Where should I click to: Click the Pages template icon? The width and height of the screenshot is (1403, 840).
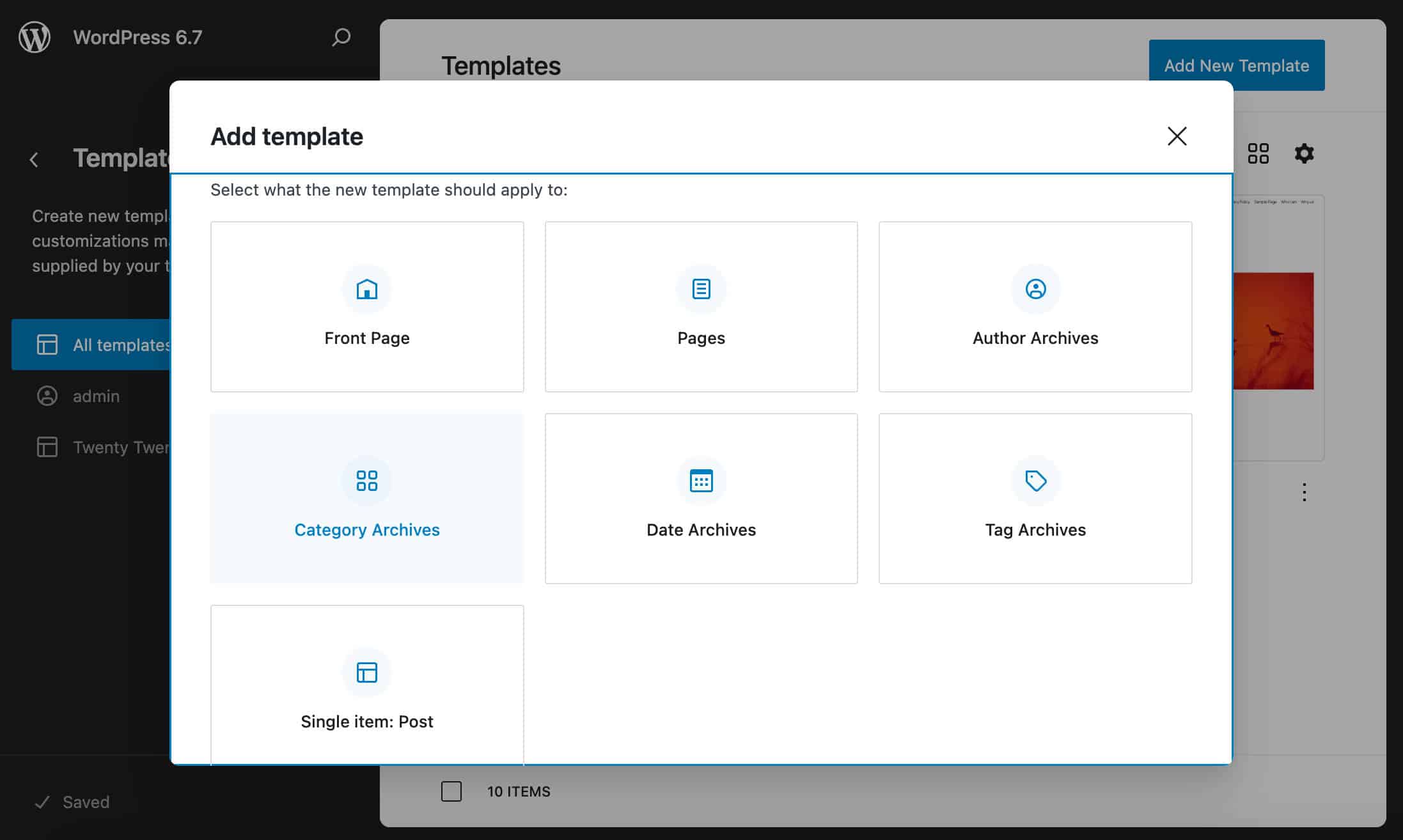[700, 289]
